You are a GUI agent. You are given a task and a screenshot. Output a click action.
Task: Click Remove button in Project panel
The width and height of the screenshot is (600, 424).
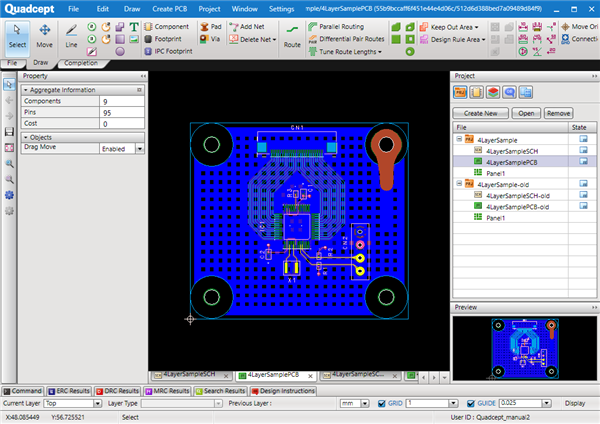click(558, 113)
